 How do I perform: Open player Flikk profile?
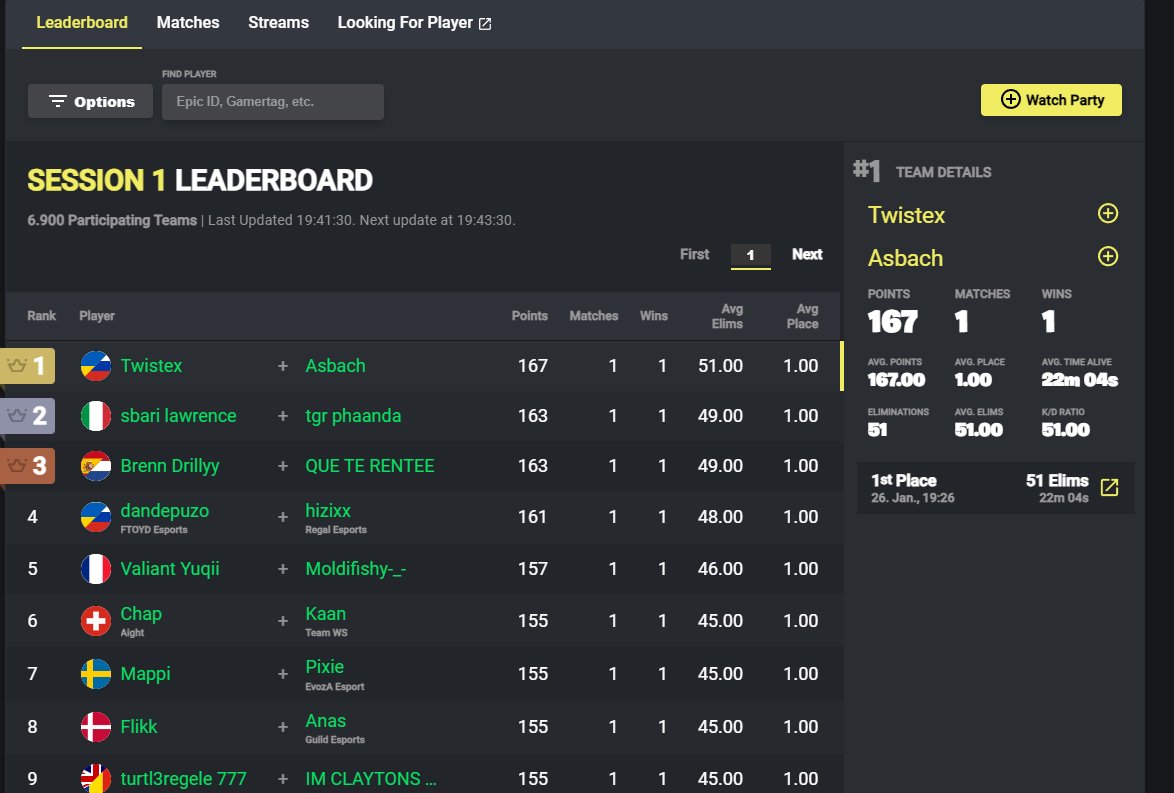click(x=139, y=726)
